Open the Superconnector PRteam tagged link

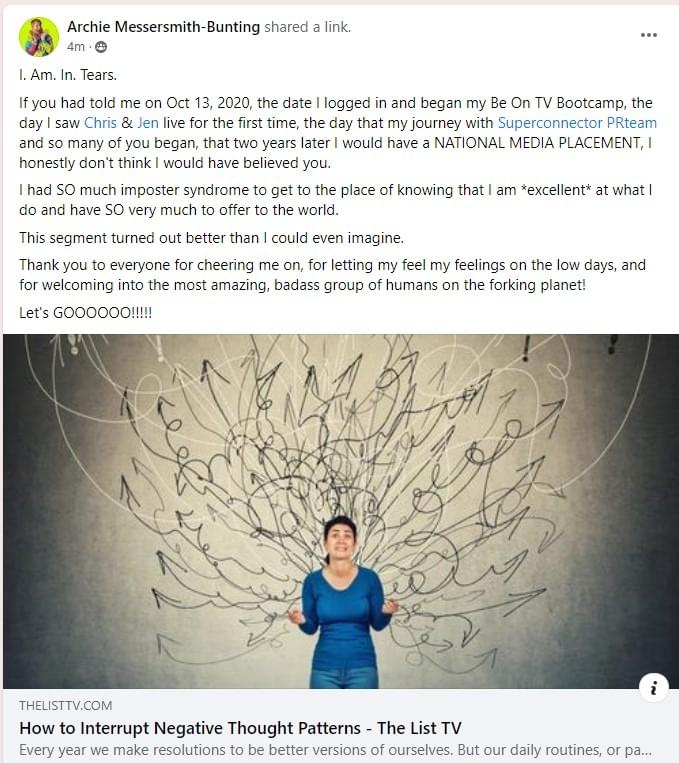click(x=577, y=123)
